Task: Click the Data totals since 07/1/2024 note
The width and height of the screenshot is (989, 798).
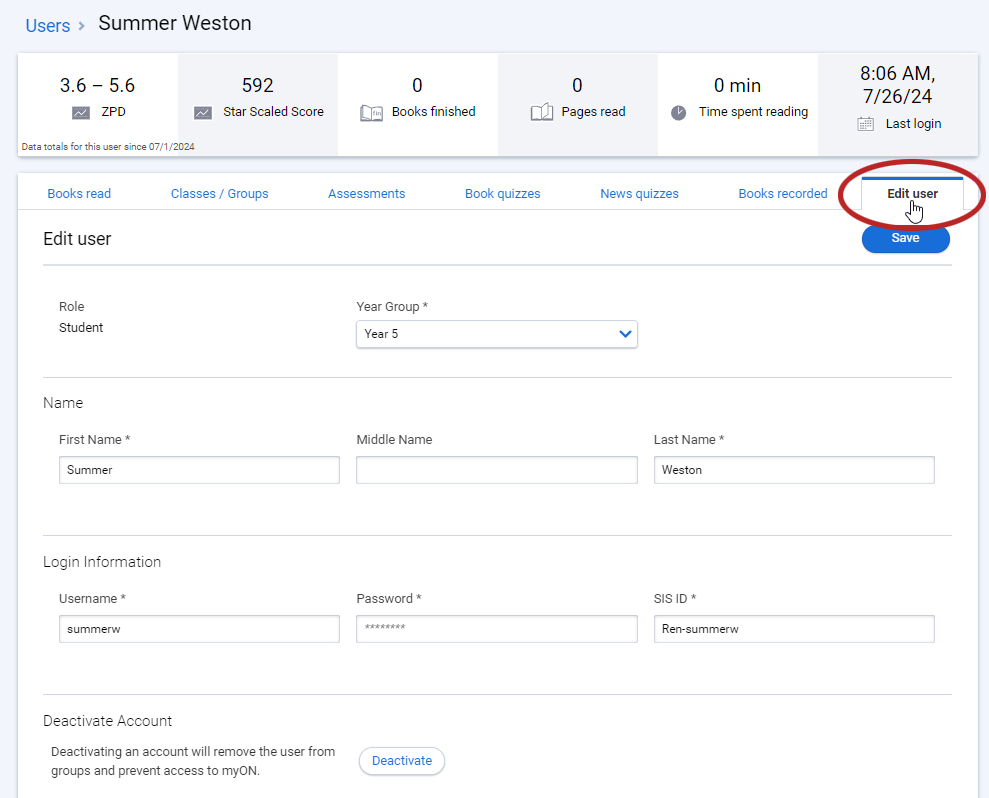Action: pyautogui.click(x=108, y=146)
